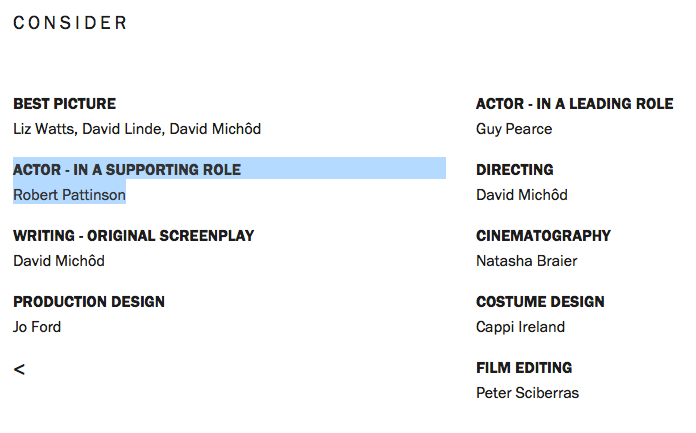Click the PRODUCTION DESIGN heading
This screenshot has height=433, width=696.
point(89,302)
